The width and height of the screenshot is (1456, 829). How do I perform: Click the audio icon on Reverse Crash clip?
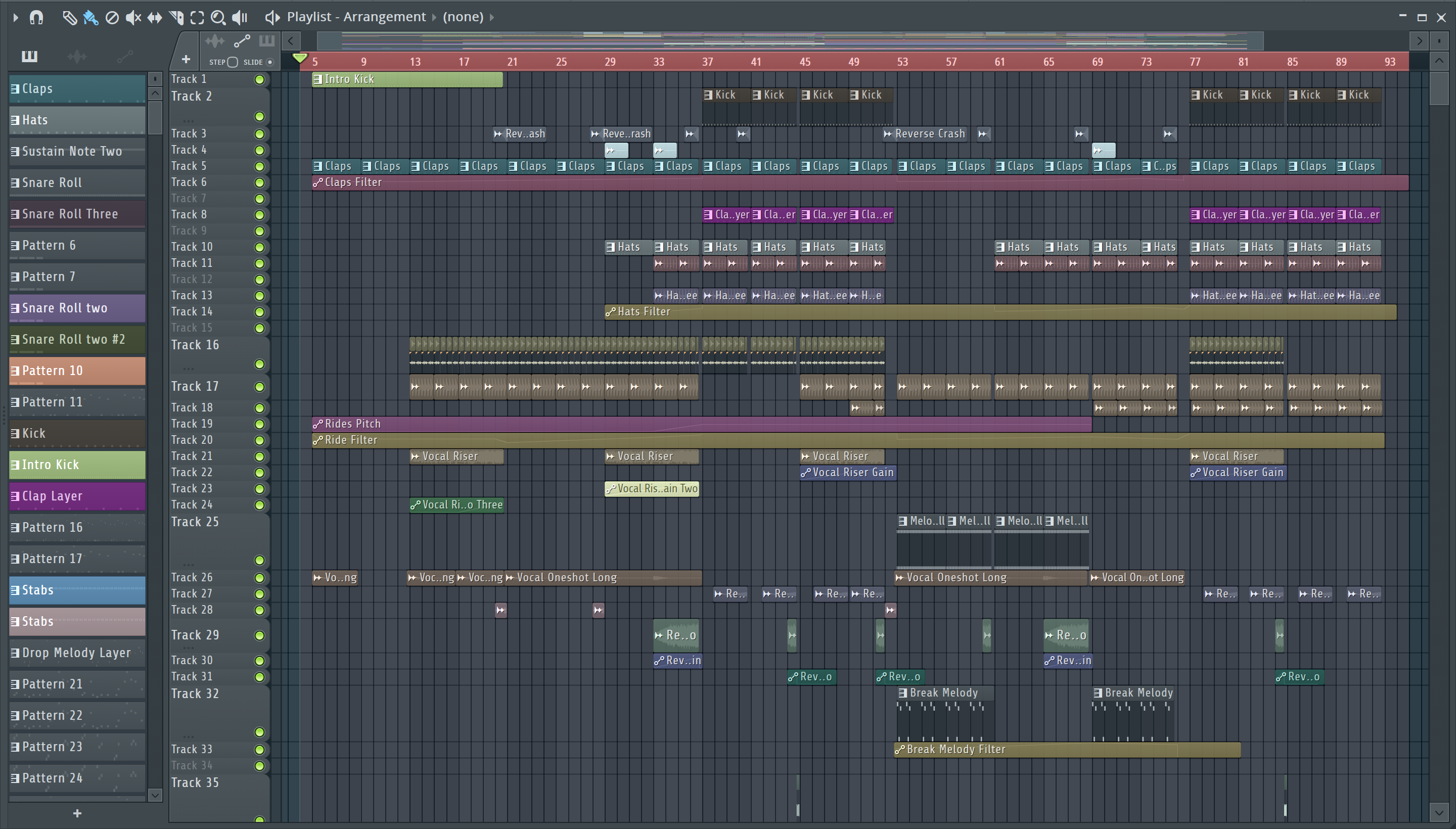pos(888,134)
